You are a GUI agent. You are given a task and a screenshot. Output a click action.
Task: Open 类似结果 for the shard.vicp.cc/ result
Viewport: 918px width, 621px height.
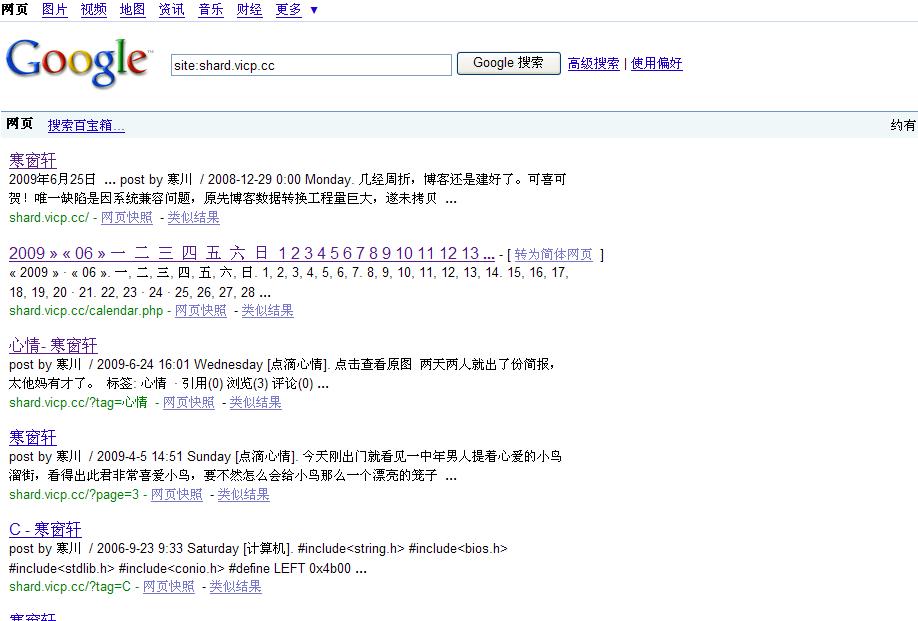pyautogui.click(x=193, y=218)
